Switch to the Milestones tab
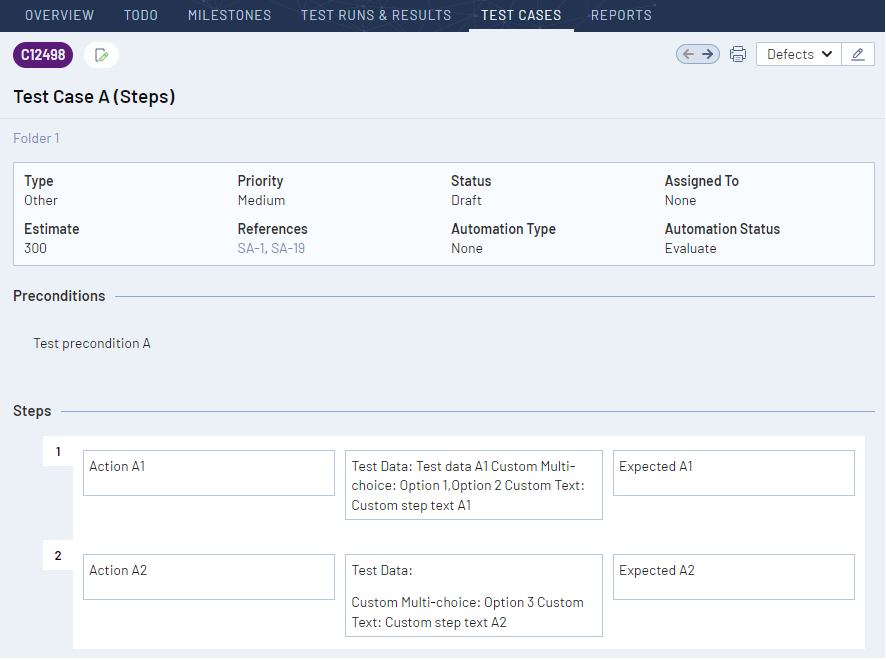Screen dimensions: 886x660 [229, 15]
